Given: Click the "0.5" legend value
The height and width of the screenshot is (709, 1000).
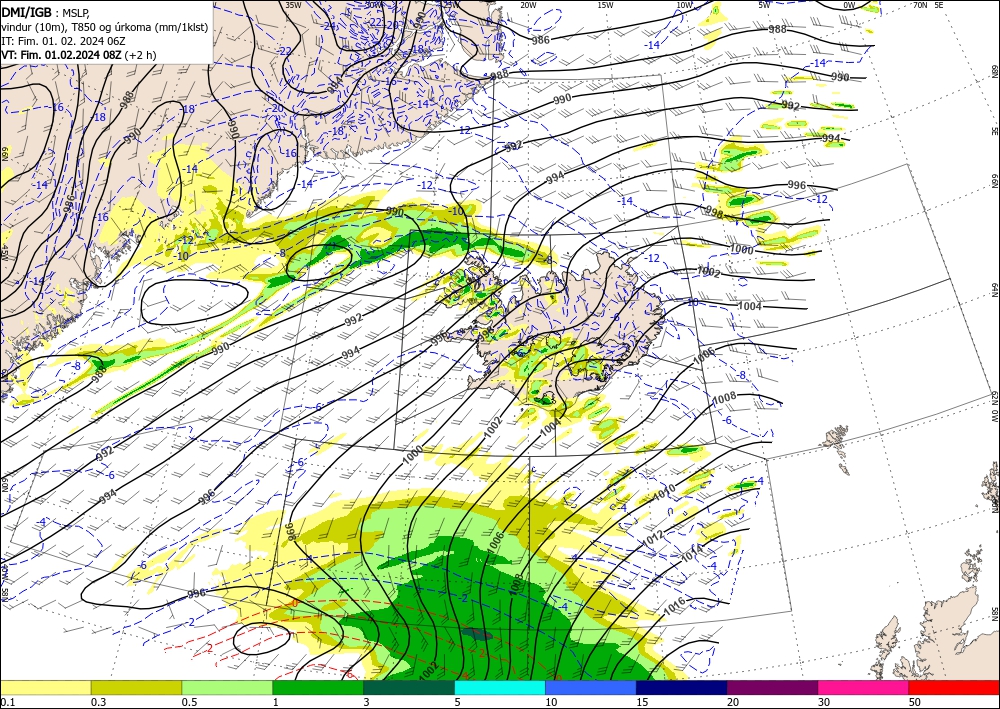Looking at the screenshot, I should 189,702.
